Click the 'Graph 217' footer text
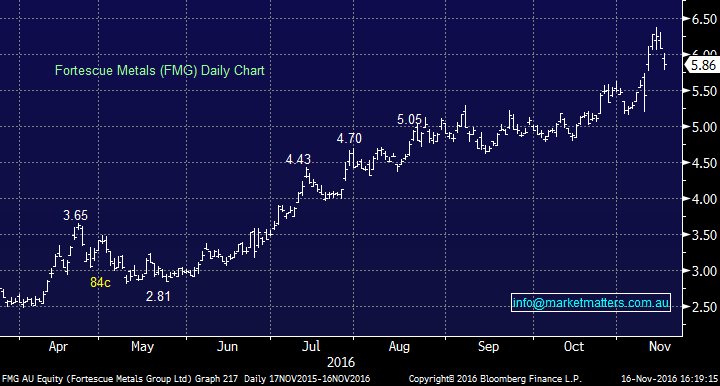This screenshot has width=720, height=386. click(216, 379)
